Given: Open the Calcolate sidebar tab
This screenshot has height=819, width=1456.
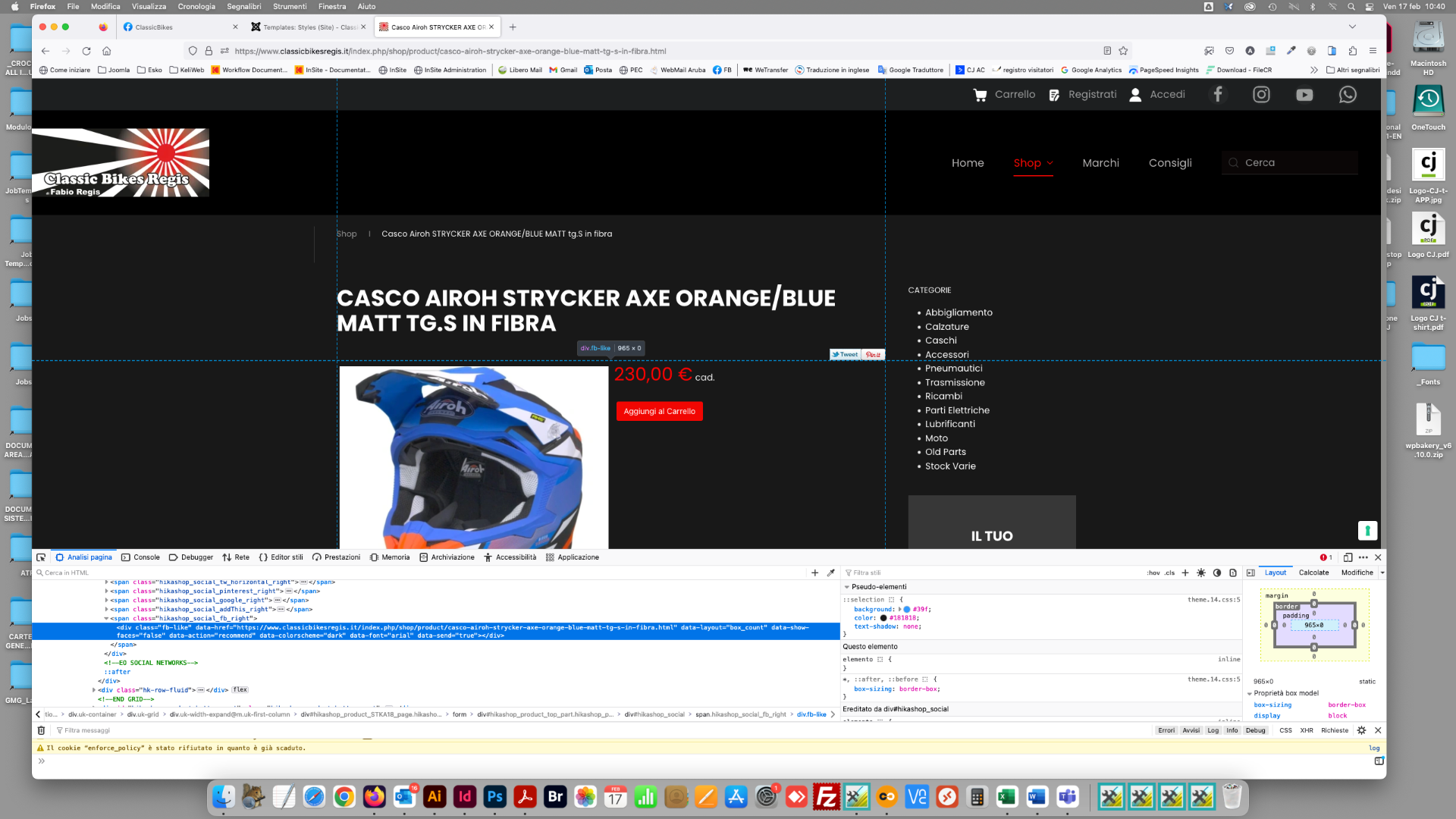Looking at the screenshot, I should (1313, 573).
